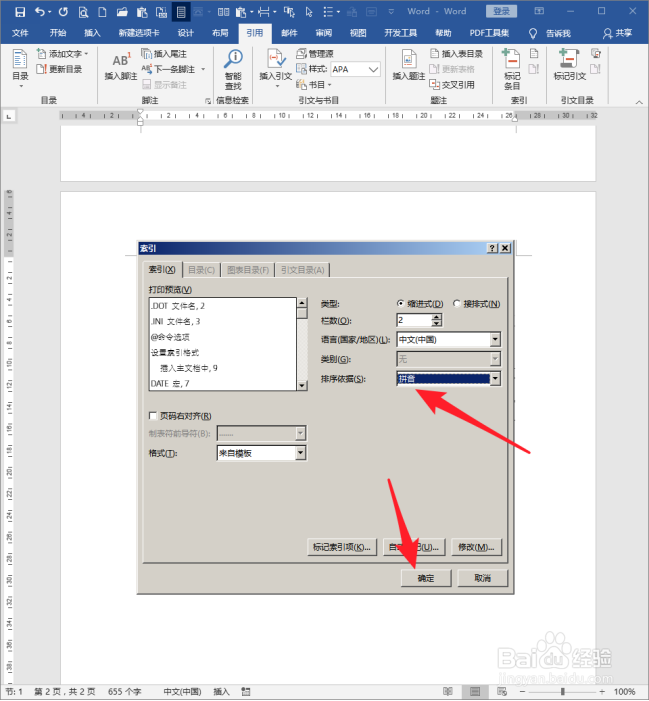The width and height of the screenshot is (649, 701).
Task: Select the 索引(X) dialog tab
Action: pos(162,270)
